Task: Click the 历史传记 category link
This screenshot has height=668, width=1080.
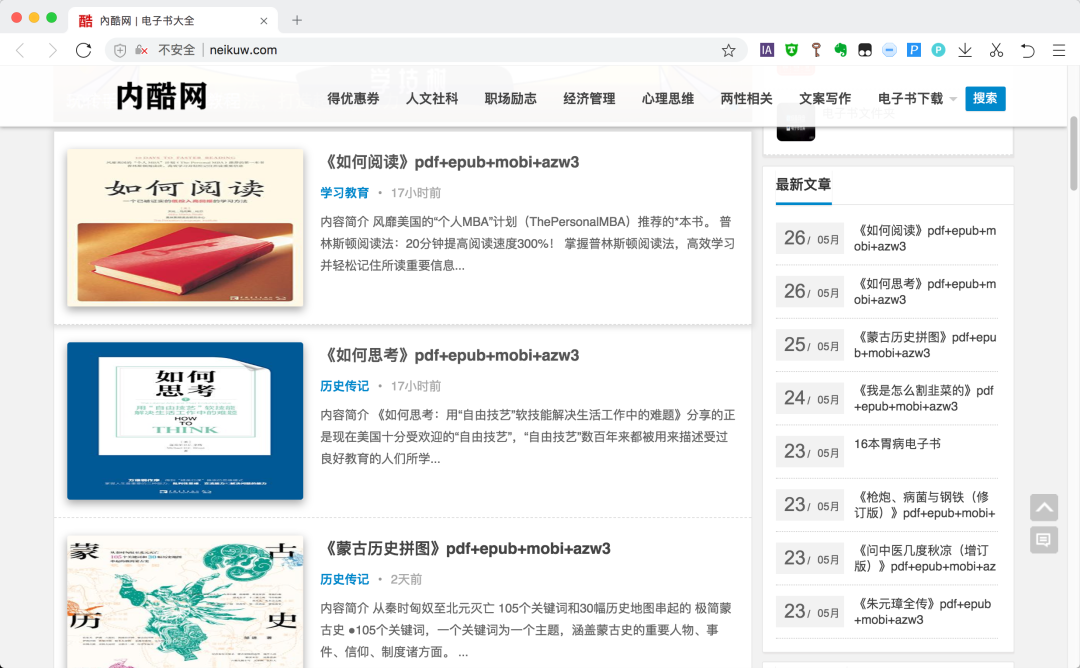Action: pos(344,386)
